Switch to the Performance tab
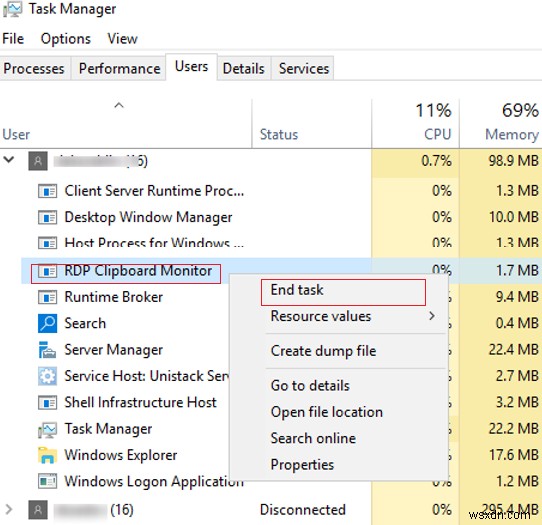Viewport: 542px width, 525px height. coord(119,68)
